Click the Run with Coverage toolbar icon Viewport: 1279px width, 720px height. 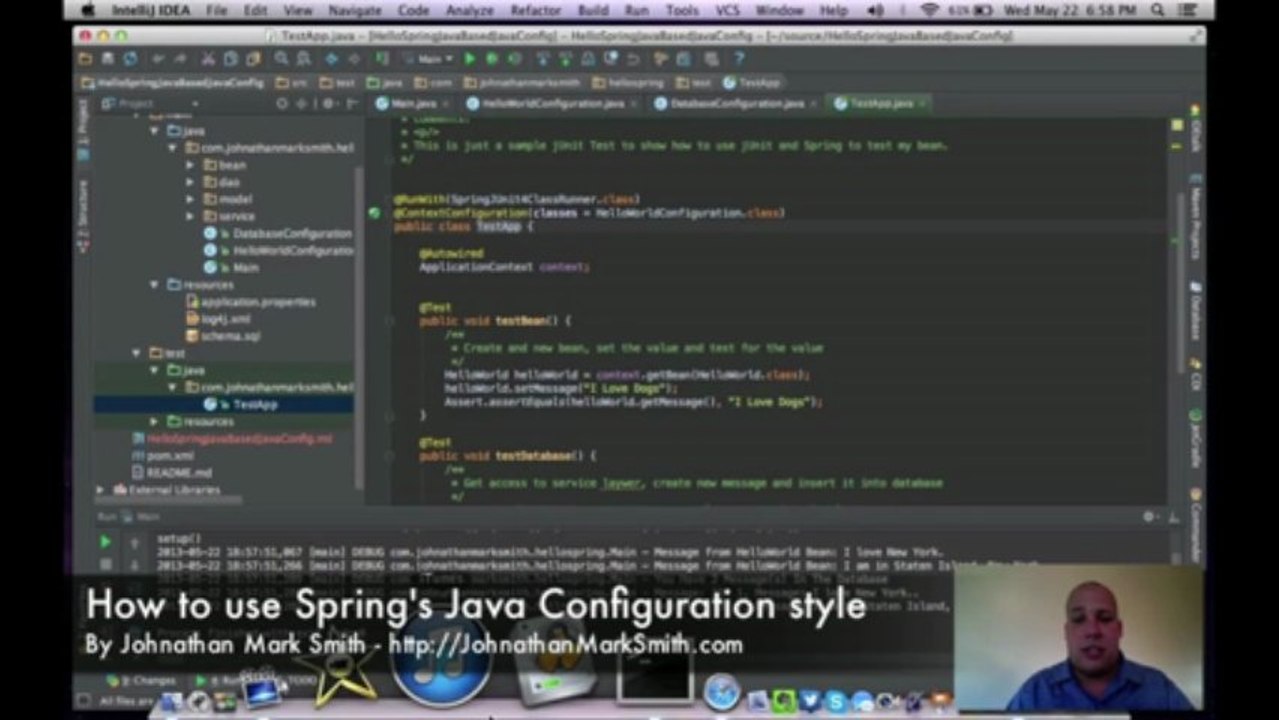point(514,59)
